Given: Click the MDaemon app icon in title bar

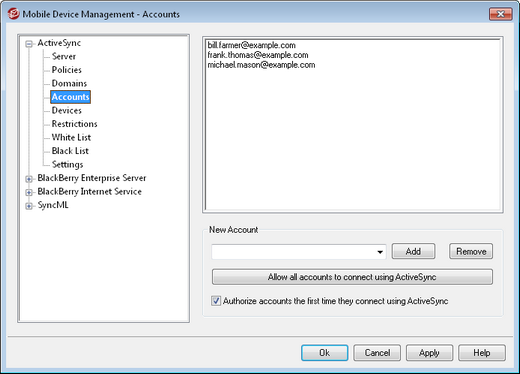Looking at the screenshot, I should [13, 14].
